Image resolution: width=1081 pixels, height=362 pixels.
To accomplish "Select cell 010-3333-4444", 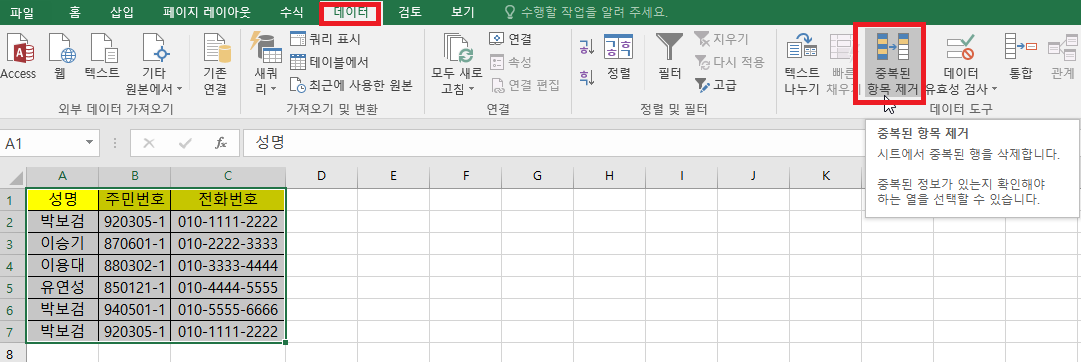I will tap(228, 265).
